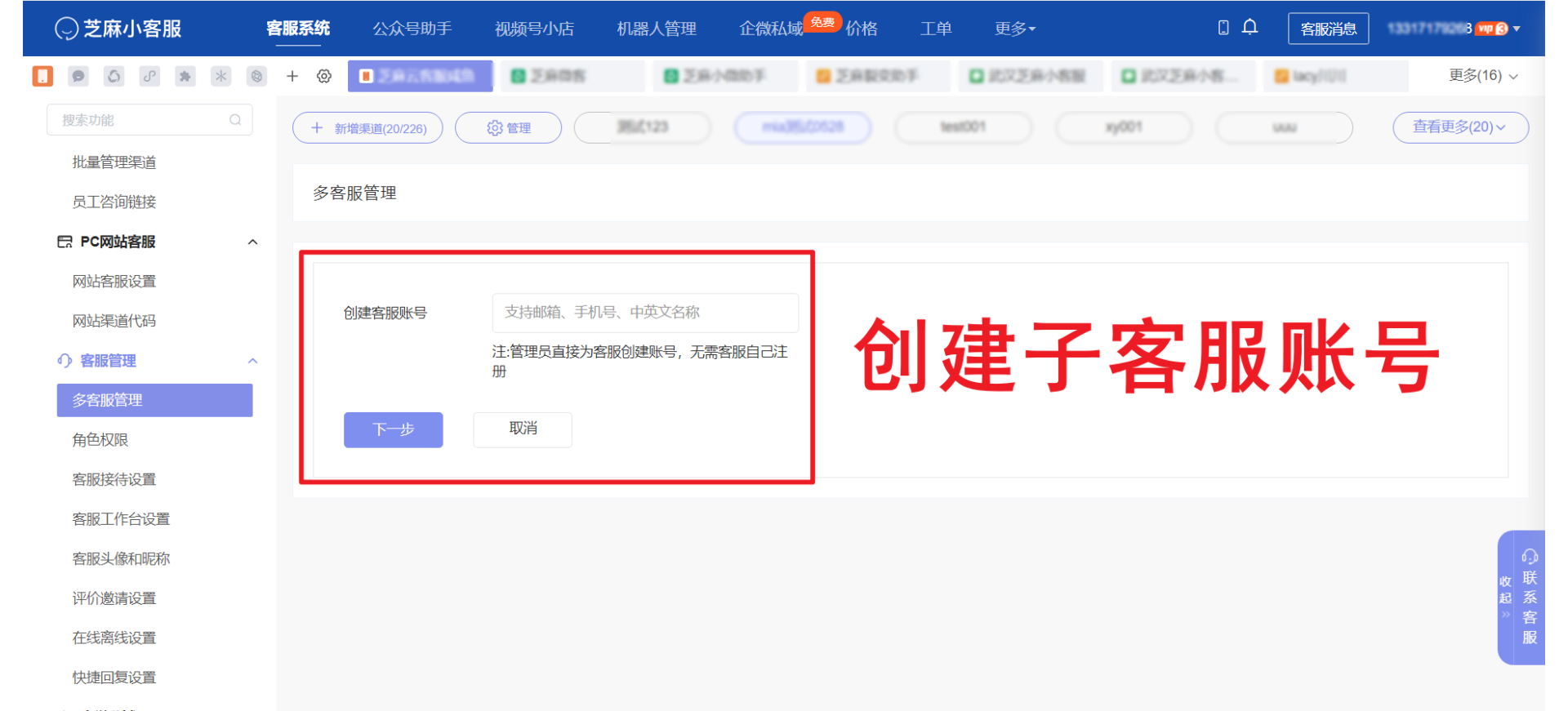Open 评价邀请设置 in sidebar
The image size is (1568, 711).
tap(114, 598)
